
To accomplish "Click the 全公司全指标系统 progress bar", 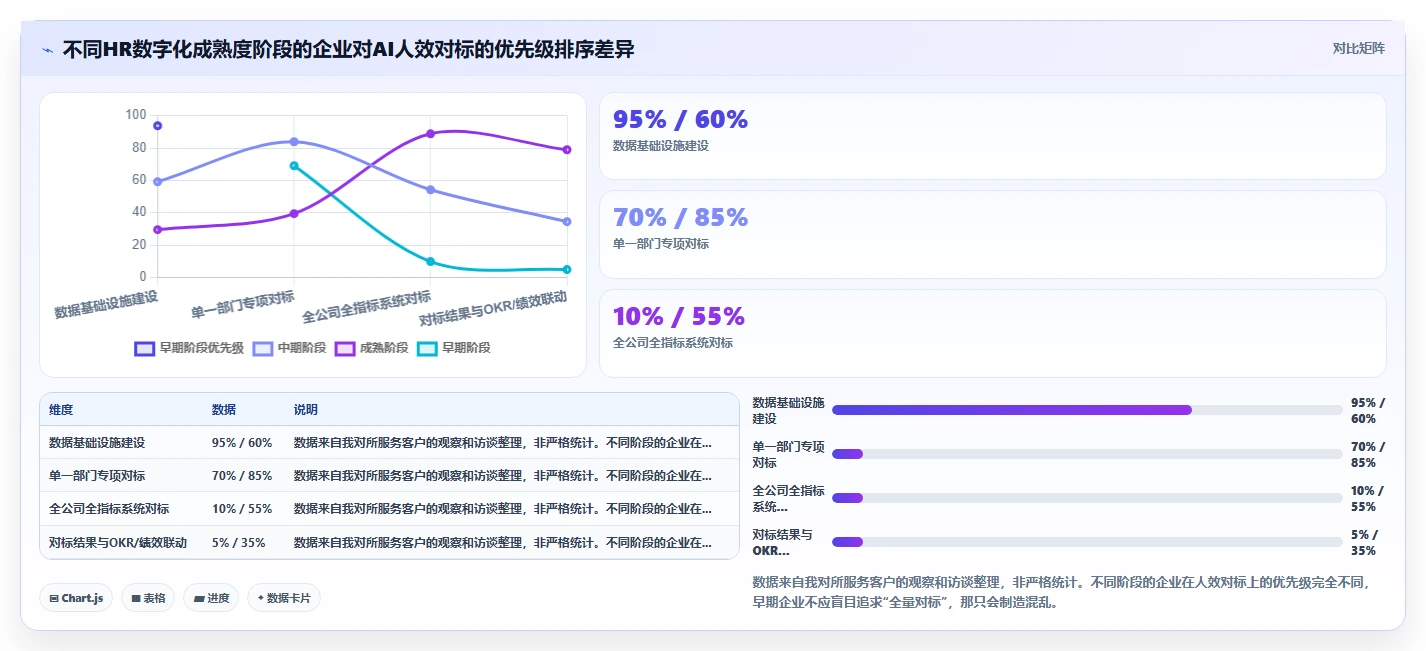I will (1087, 498).
